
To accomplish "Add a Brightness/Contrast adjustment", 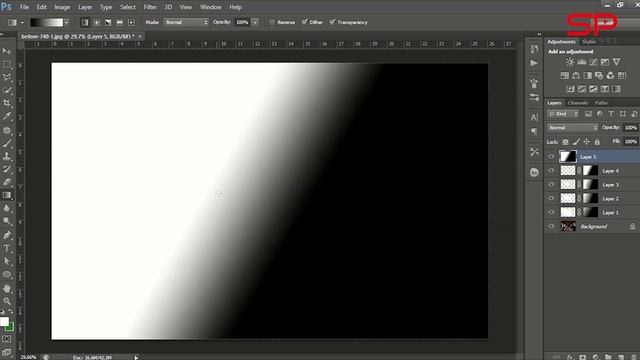I will click(570, 62).
